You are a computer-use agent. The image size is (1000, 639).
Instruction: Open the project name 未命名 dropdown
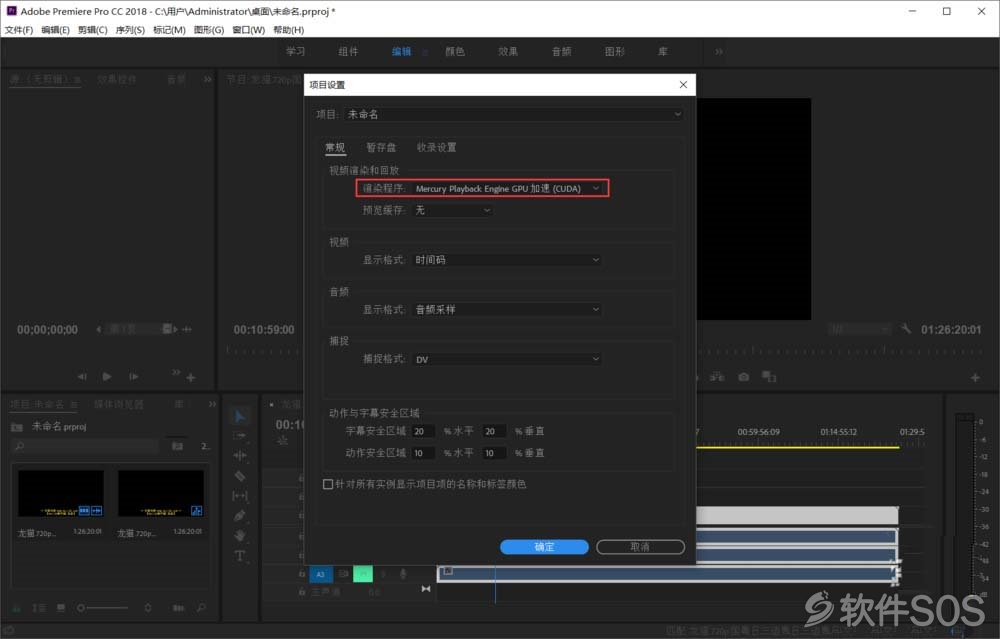513,114
